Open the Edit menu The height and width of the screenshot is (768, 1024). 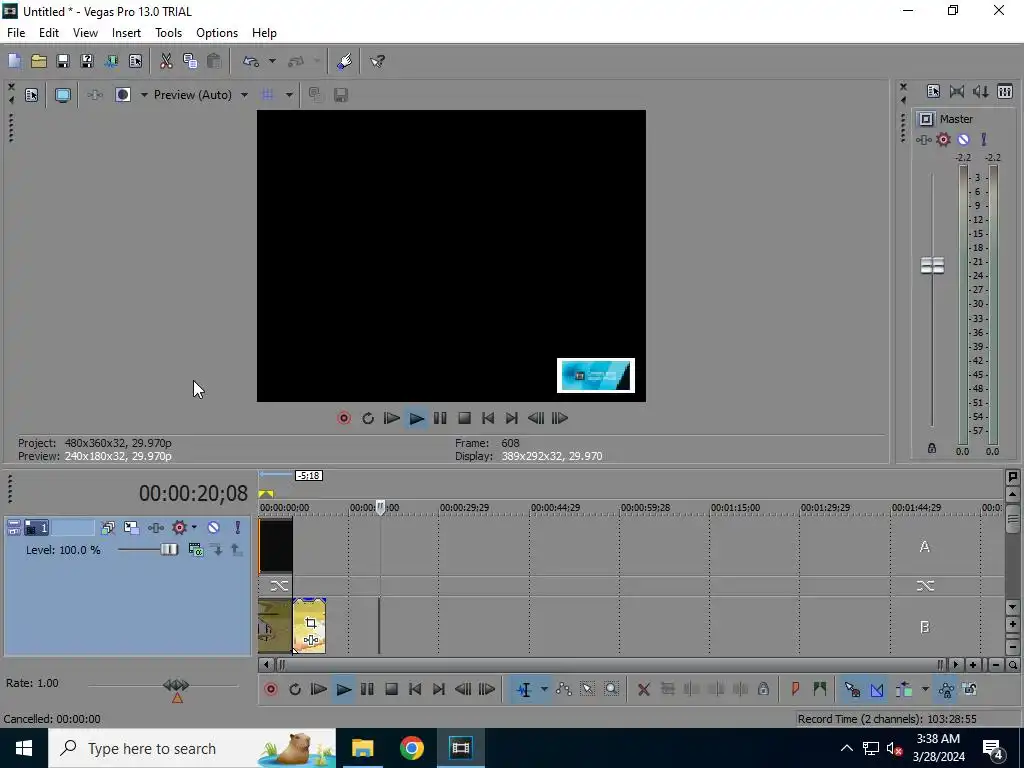click(x=49, y=33)
